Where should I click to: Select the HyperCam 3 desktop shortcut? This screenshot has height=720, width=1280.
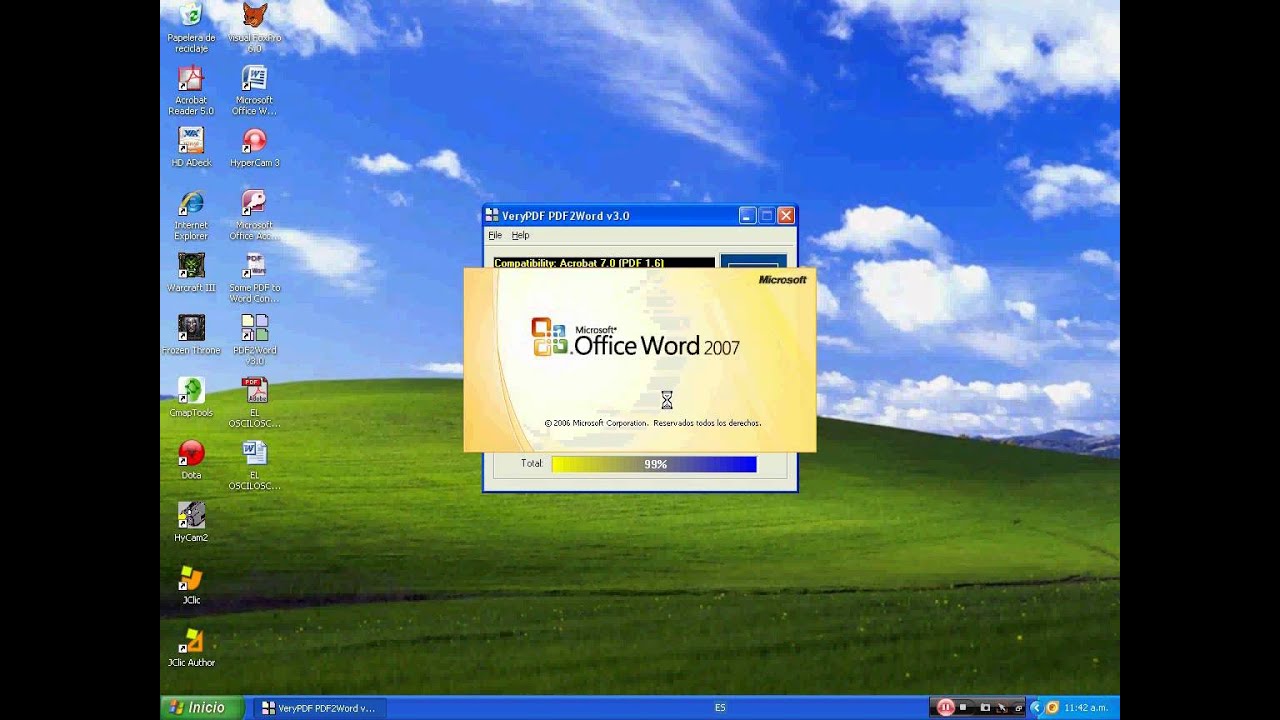(254, 146)
